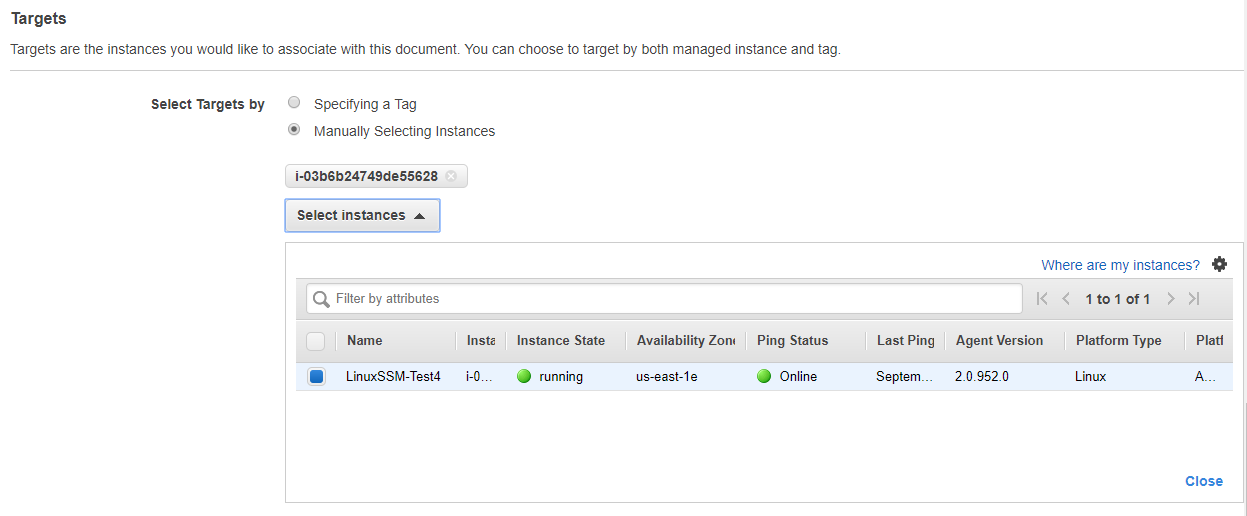Sort by the Instance State column
The width and height of the screenshot is (1247, 516).
pyautogui.click(x=561, y=341)
